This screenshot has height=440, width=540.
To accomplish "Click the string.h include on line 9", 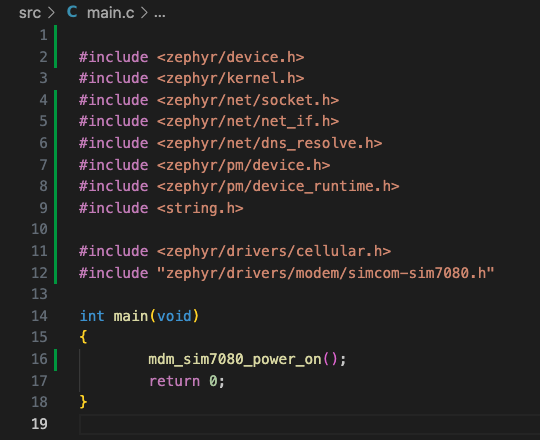I will [200, 208].
